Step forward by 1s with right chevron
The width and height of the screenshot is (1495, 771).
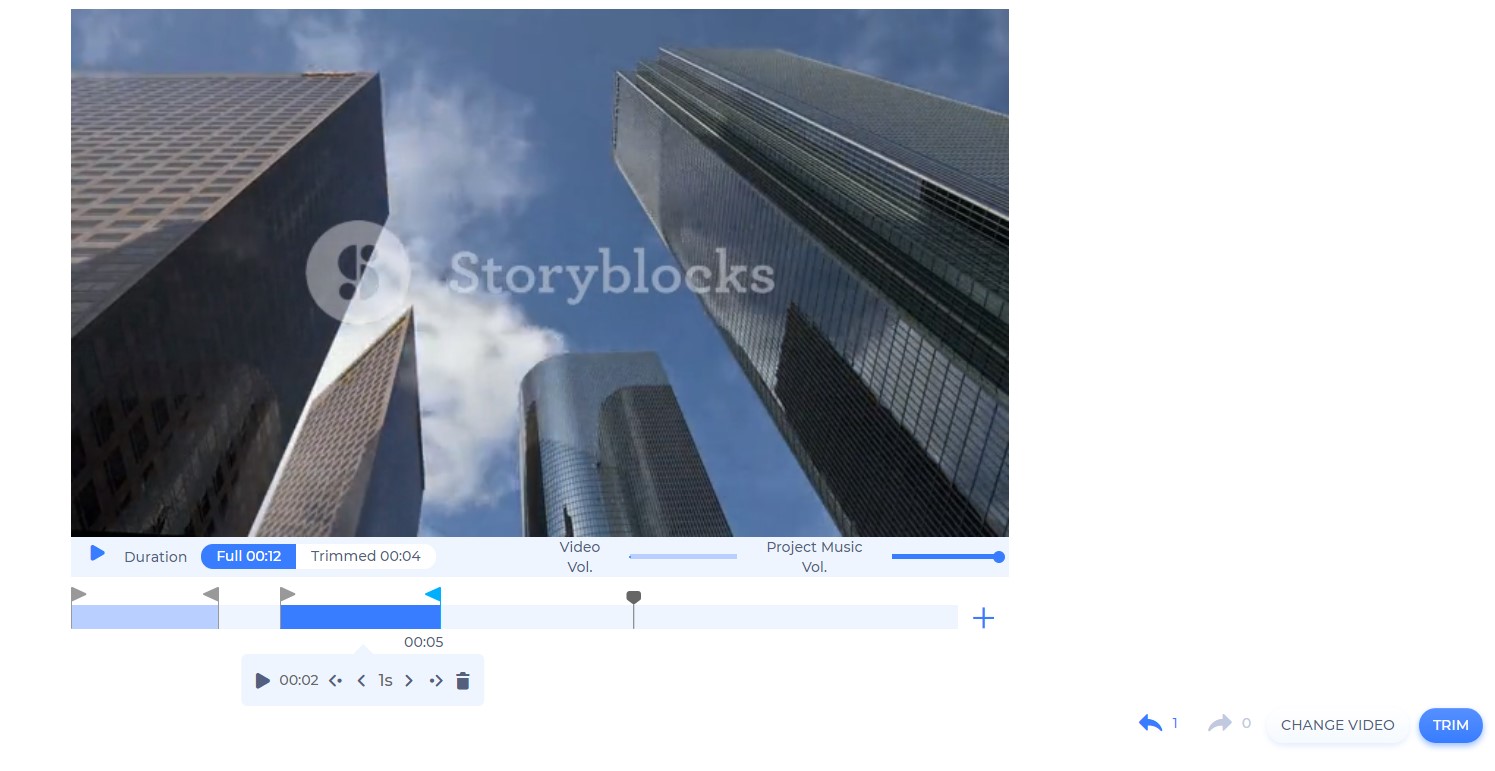coord(409,681)
